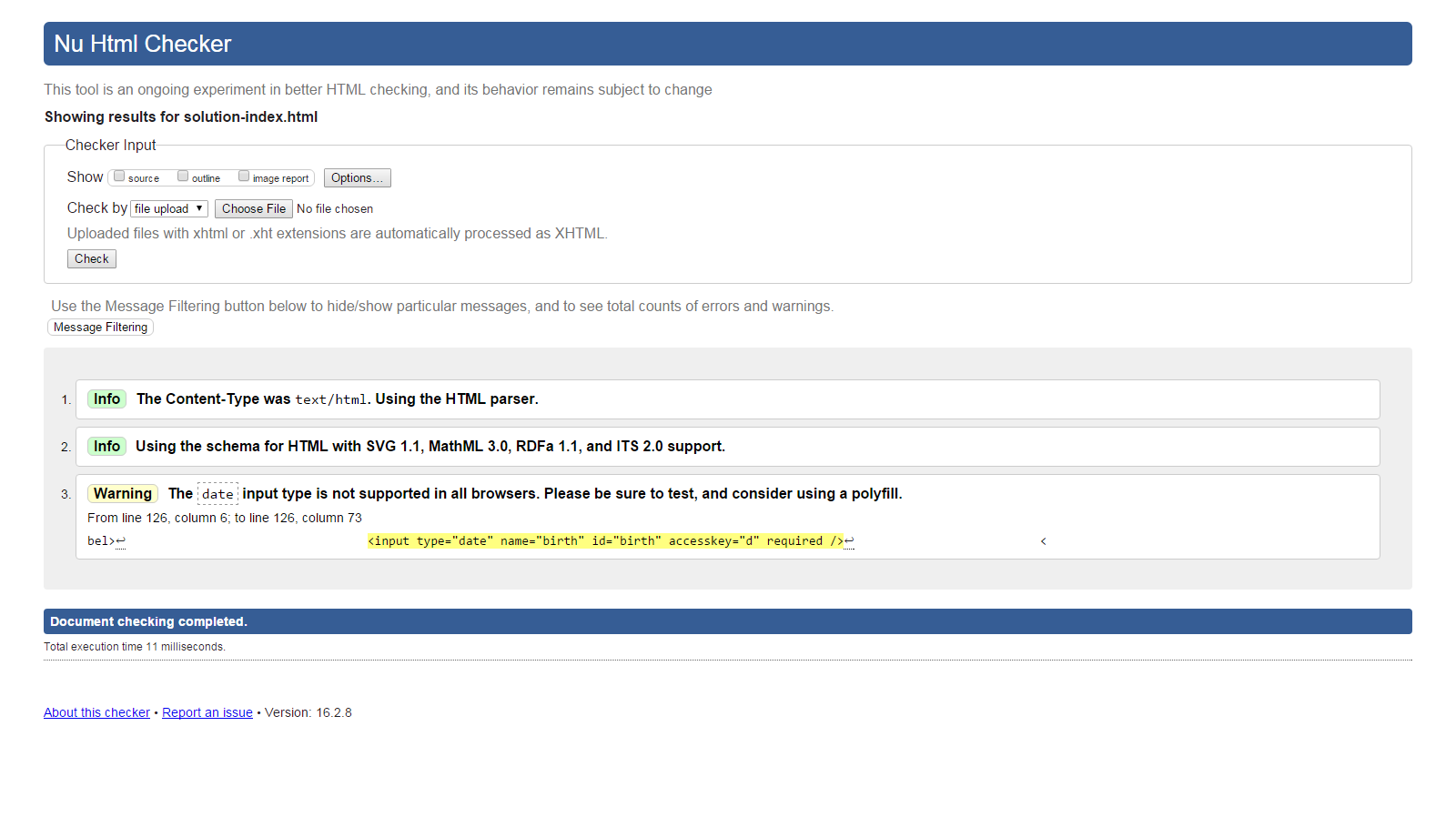Screen dimensions: 1456x817
Task: Click 'Total execution time 11 milliseconds.' text
Action: 135,647
